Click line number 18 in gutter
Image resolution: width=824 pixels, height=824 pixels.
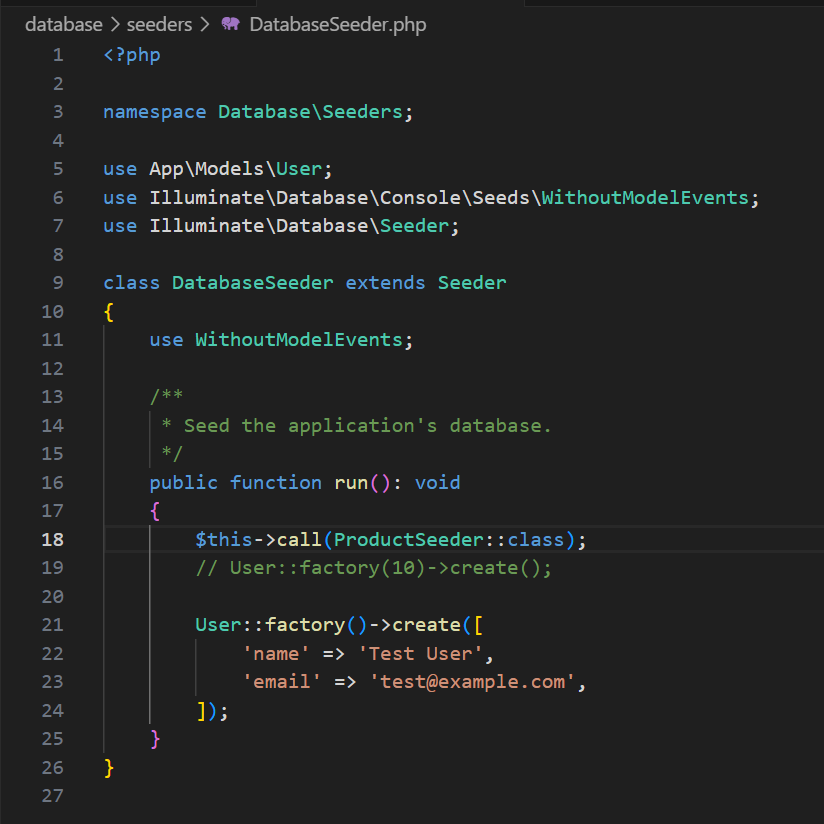point(53,539)
